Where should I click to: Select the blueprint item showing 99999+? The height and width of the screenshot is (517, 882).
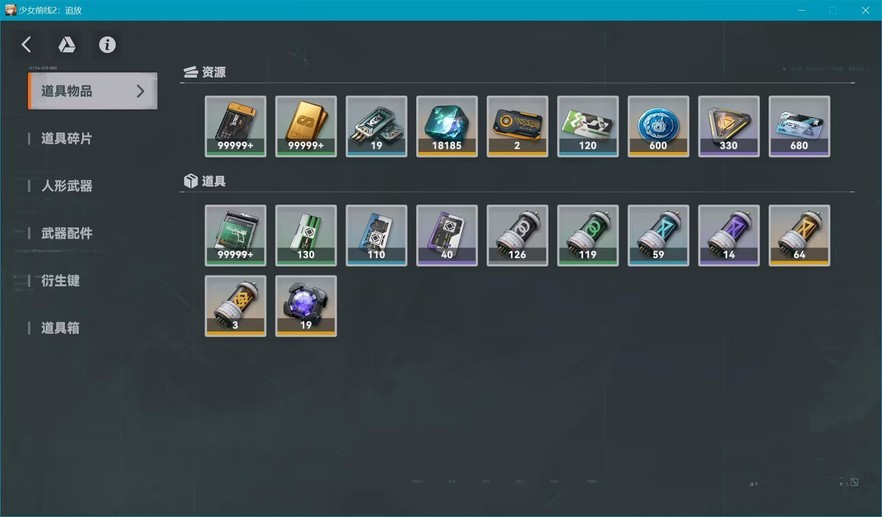point(236,235)
